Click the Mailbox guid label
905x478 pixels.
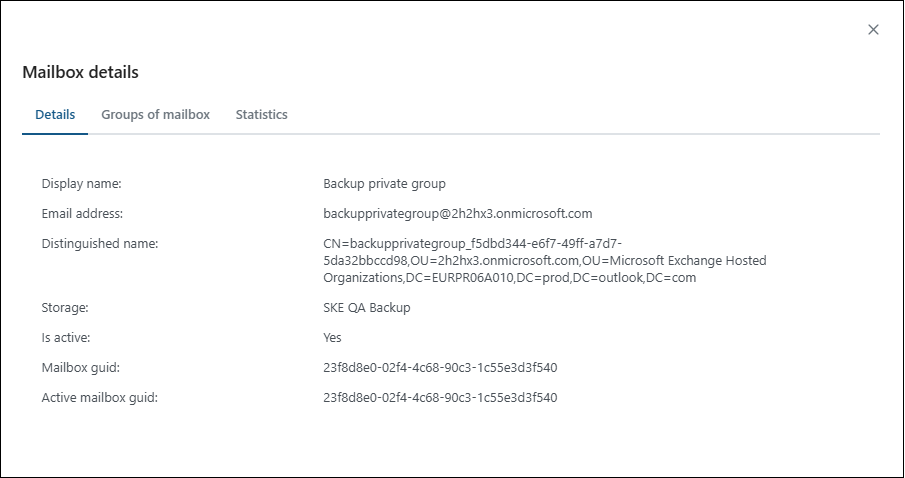tap(80, 368)
